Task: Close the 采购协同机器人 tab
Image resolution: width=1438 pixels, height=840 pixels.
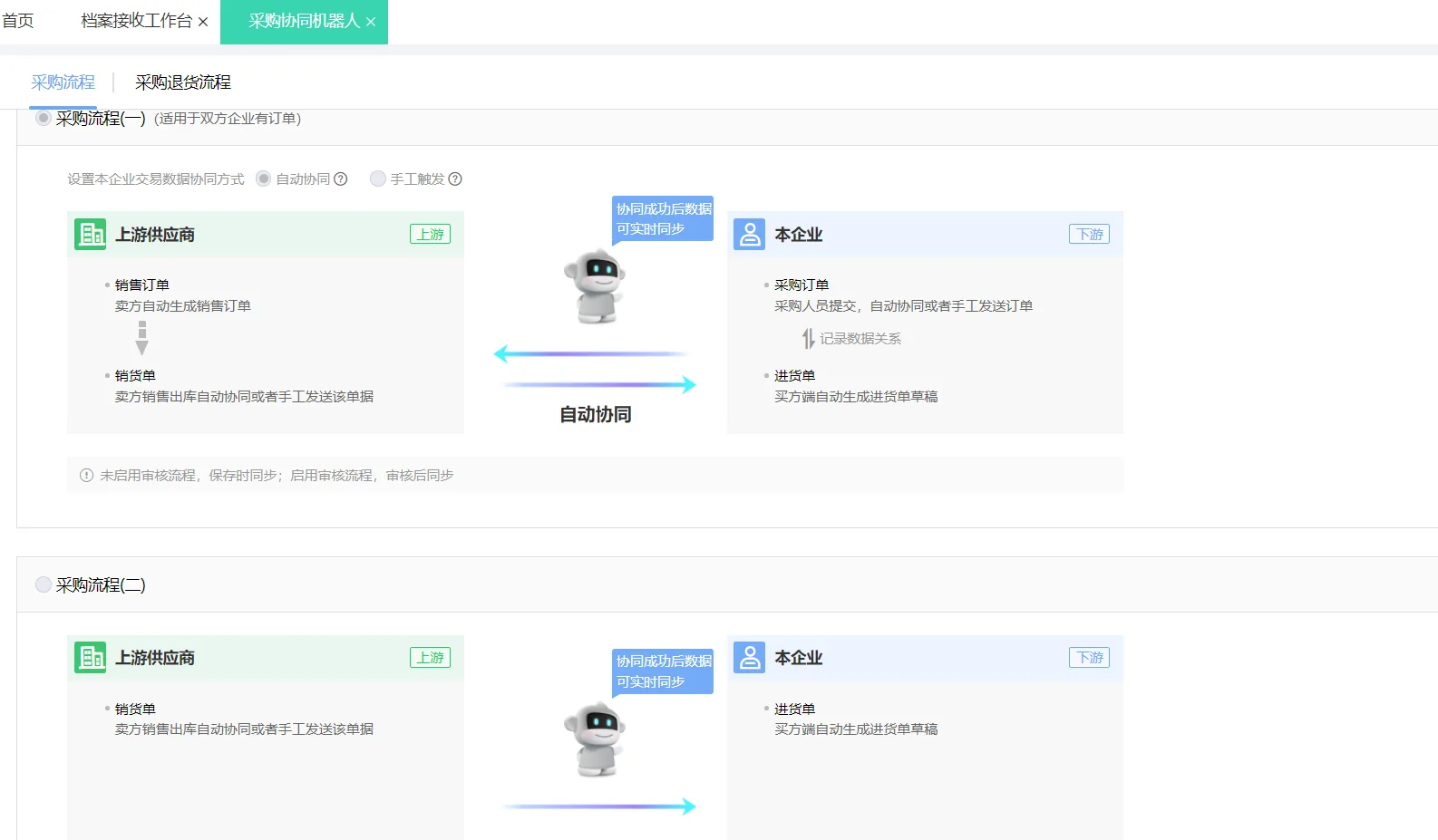Action: pyautogui.click(x=371, y=22)
